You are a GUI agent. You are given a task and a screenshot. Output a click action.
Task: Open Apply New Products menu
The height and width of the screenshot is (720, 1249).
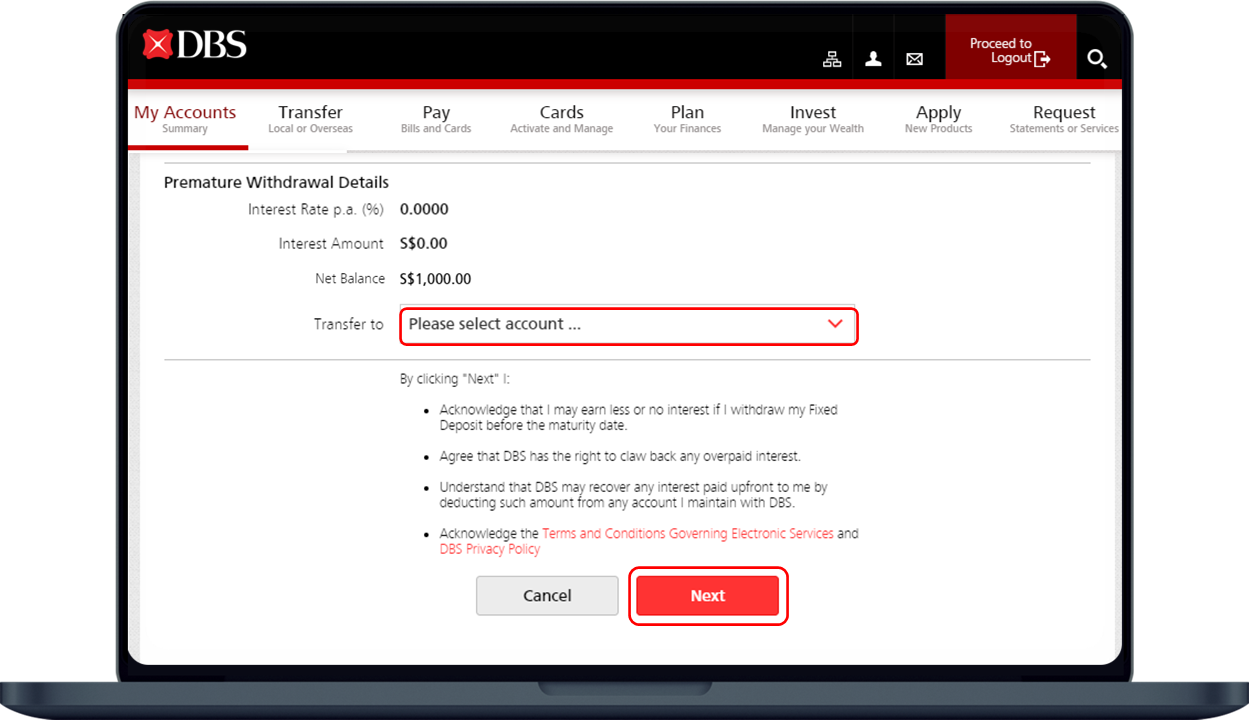coord(938,119)
